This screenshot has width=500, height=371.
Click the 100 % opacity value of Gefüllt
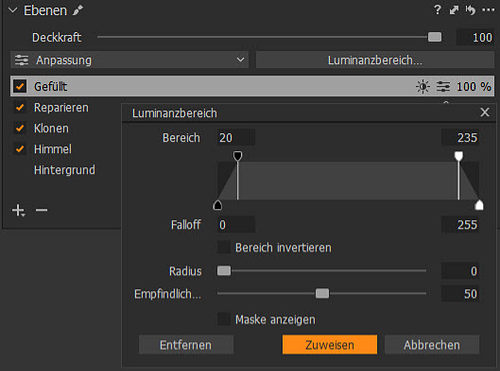tap(474, 87)
